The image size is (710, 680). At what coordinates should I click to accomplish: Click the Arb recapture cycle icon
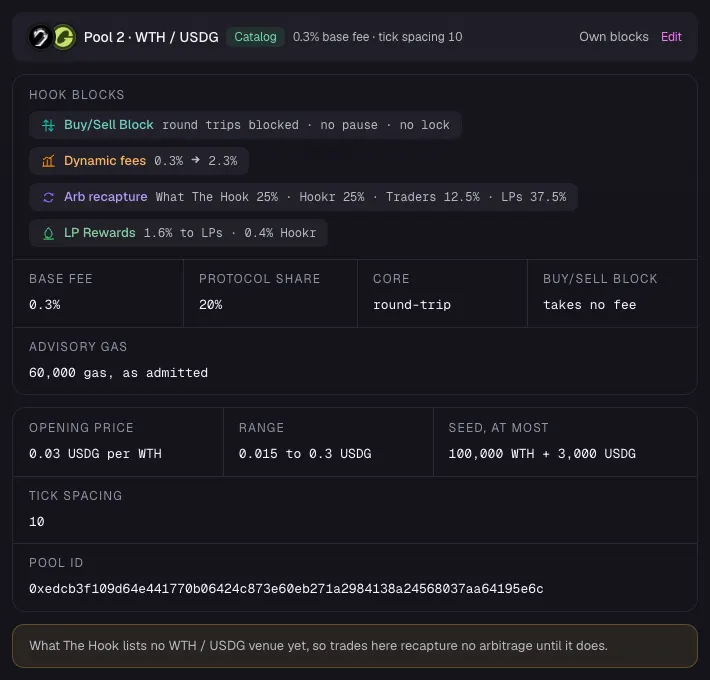pos(48,197)
